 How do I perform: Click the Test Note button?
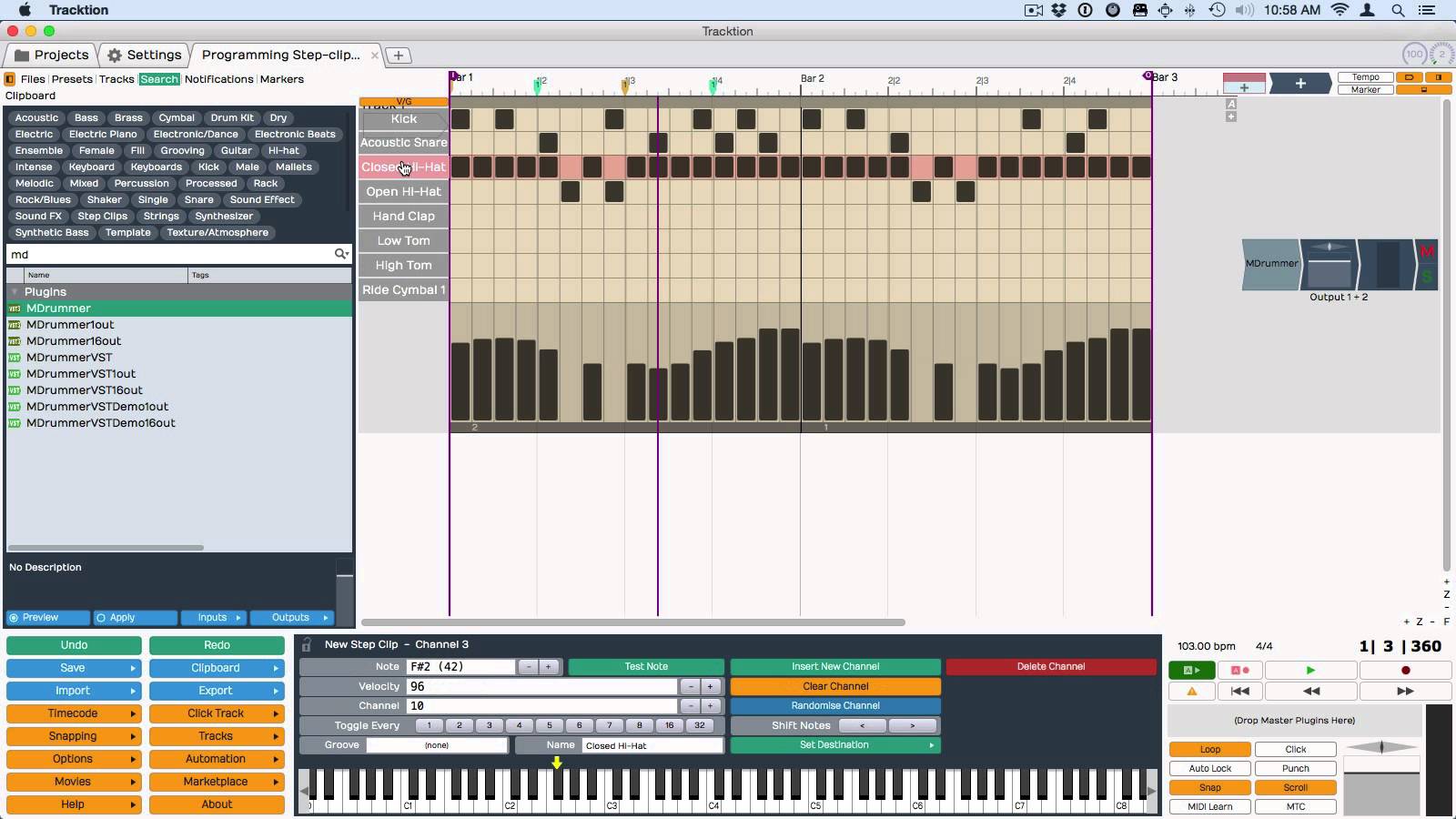coord(646,667)
